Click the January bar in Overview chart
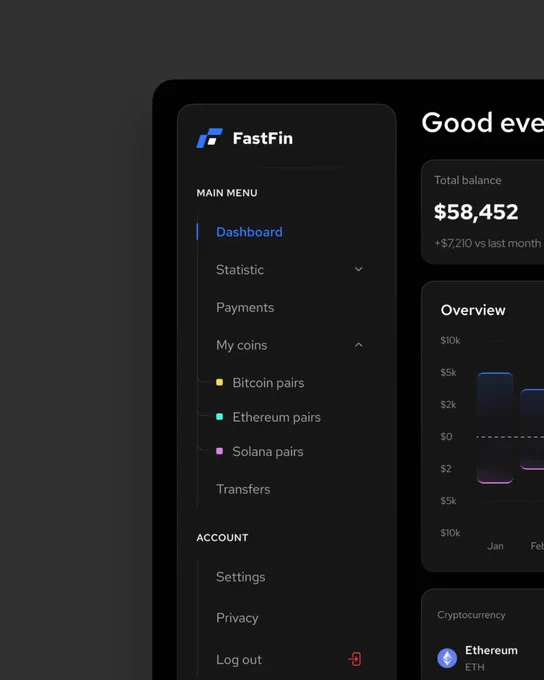Screen dimensions: 544x680 click(x=495, y=428)
